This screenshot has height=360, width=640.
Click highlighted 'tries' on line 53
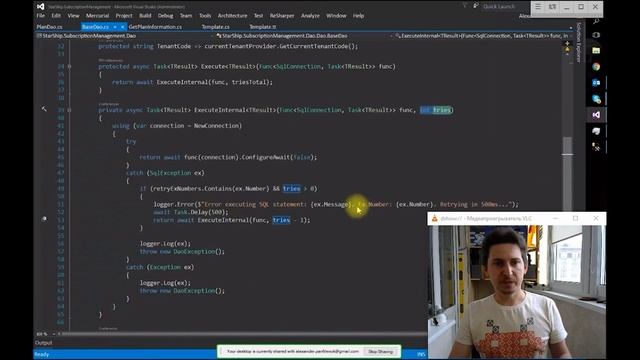click(x=281, y=220)
